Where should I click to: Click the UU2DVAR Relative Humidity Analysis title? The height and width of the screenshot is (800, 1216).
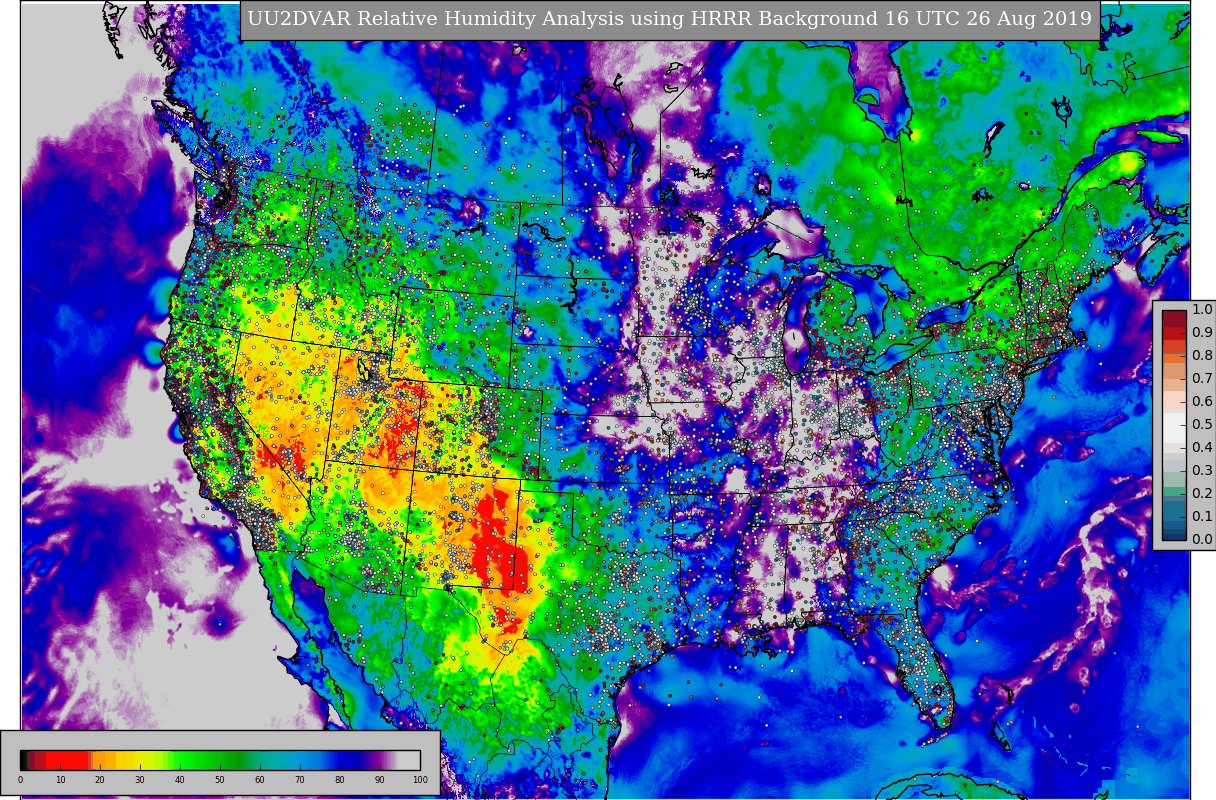670,19
